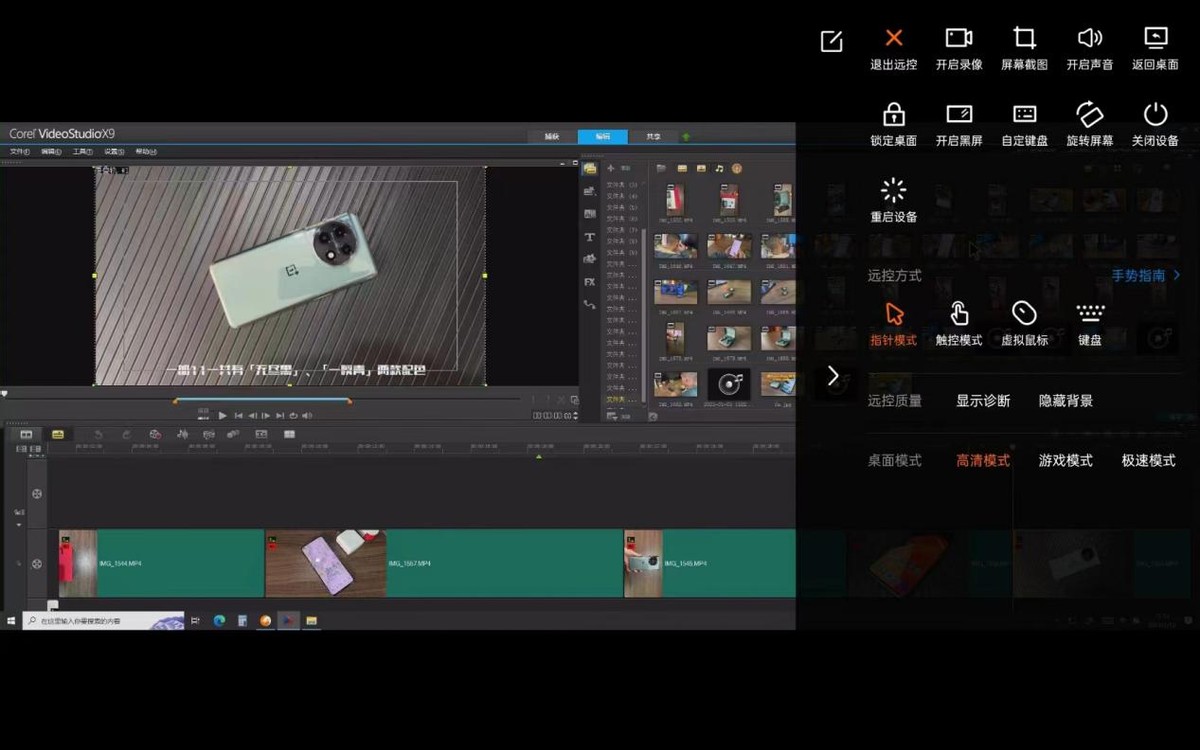This screenshot has width=1200, height=750.
Task: Open the FX filter library icon
Action: coord(590,282)
